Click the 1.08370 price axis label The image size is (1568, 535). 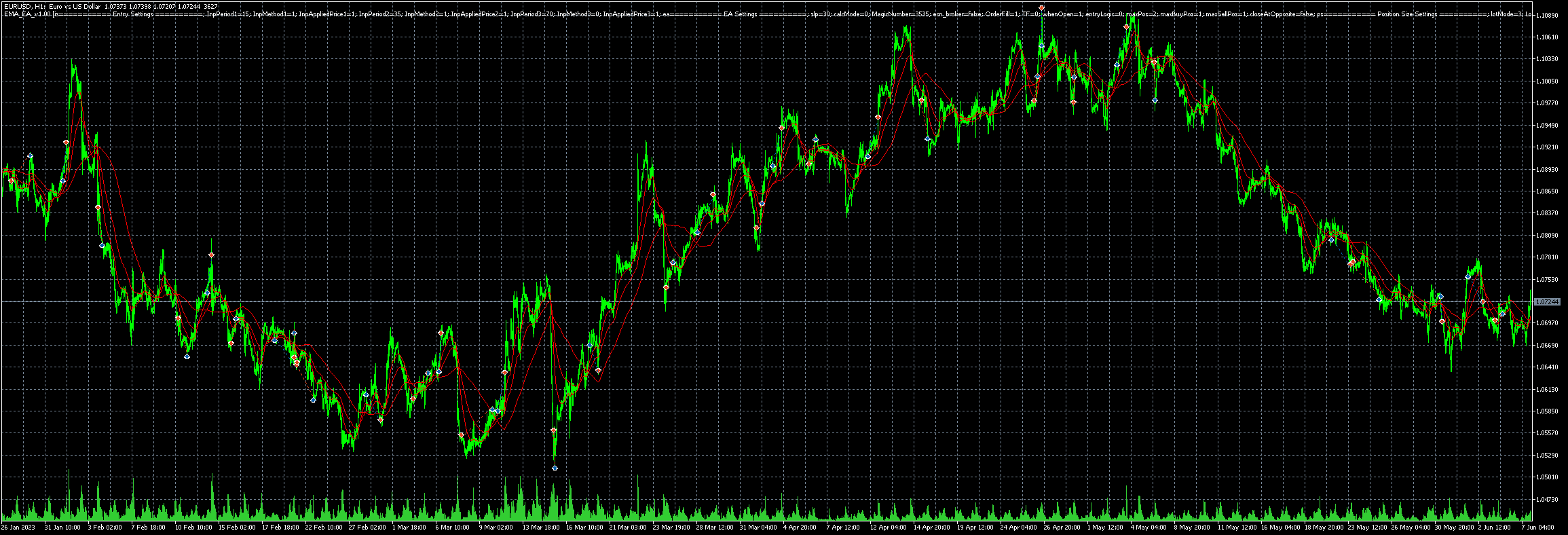click(1548, 213)
